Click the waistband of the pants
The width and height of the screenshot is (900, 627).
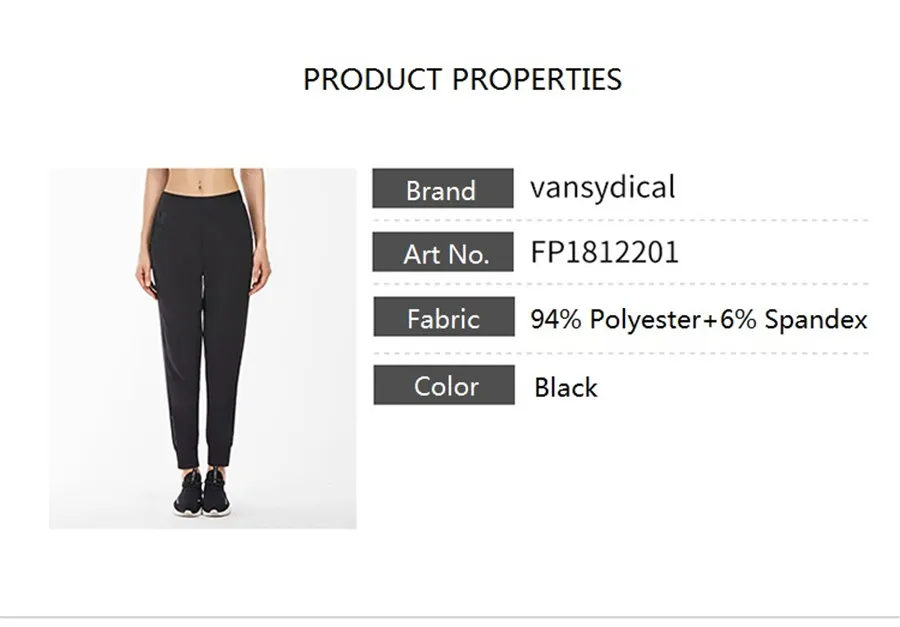coord(201,198)
